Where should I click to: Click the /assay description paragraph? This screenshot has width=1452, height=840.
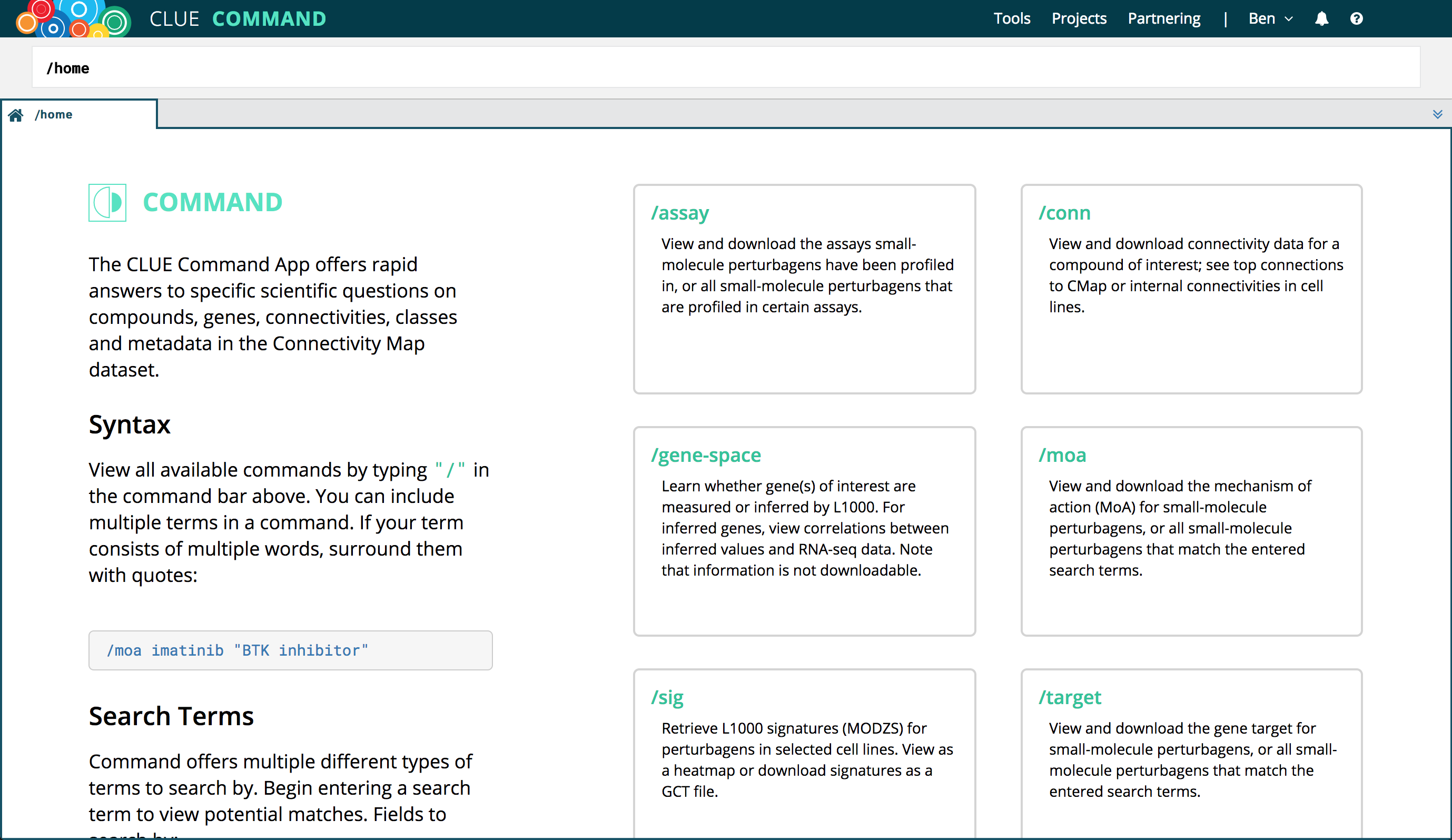pyautogui.click(x=807, y=275)
